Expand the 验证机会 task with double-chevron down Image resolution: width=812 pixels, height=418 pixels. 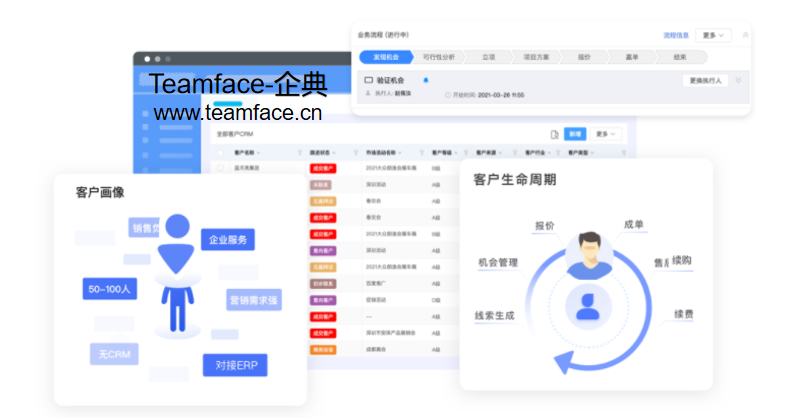pos(738,80)
